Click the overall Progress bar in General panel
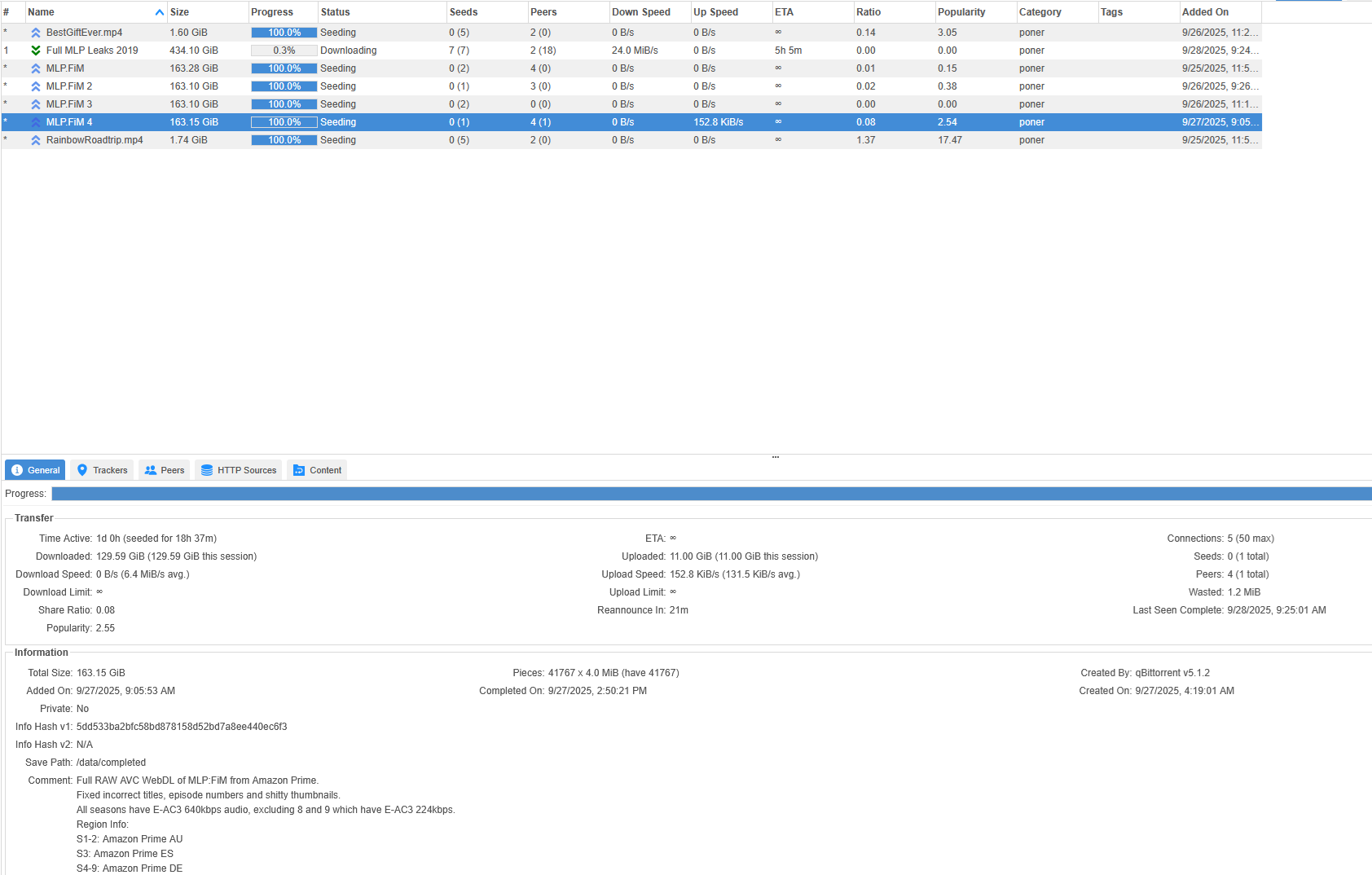Viewport: 1372px width, 875px height. 711,494
